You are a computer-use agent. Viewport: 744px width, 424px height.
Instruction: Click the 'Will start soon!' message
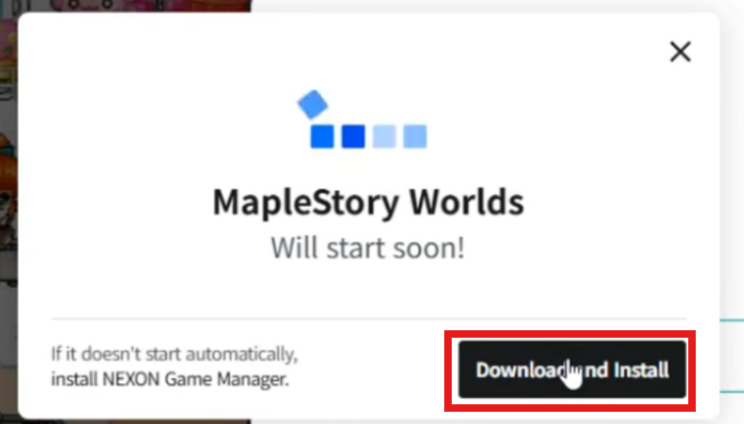click(x=368, y=248)
